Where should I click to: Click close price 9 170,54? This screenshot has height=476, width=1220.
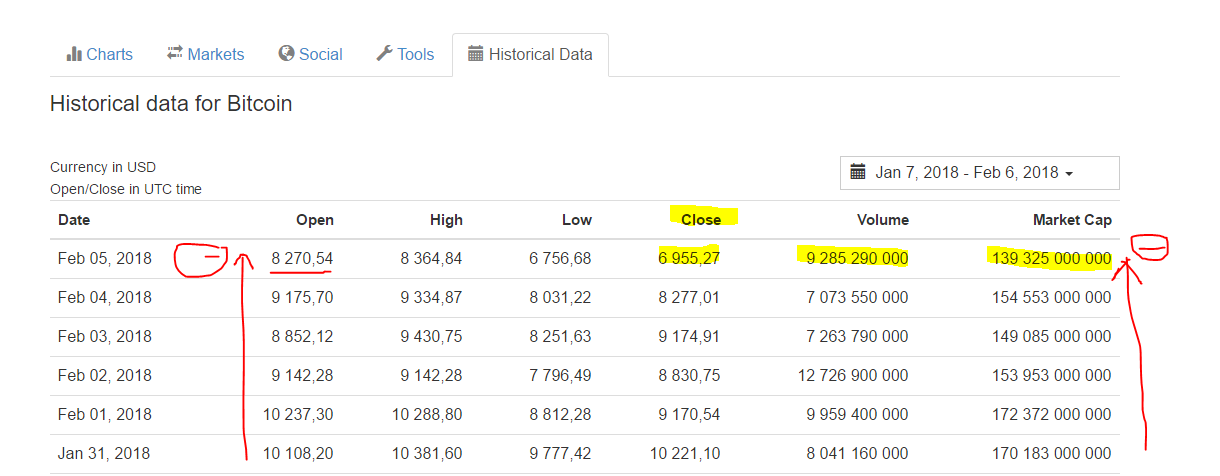[689, 414]
